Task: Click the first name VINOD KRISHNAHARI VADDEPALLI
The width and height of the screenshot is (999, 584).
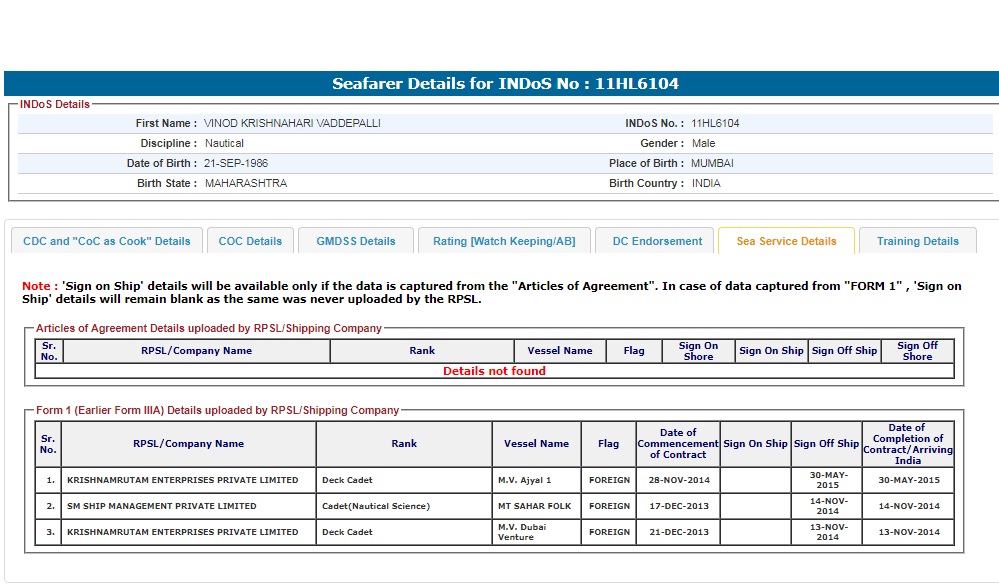Action: pyautogui.click(x=292, y=124)
